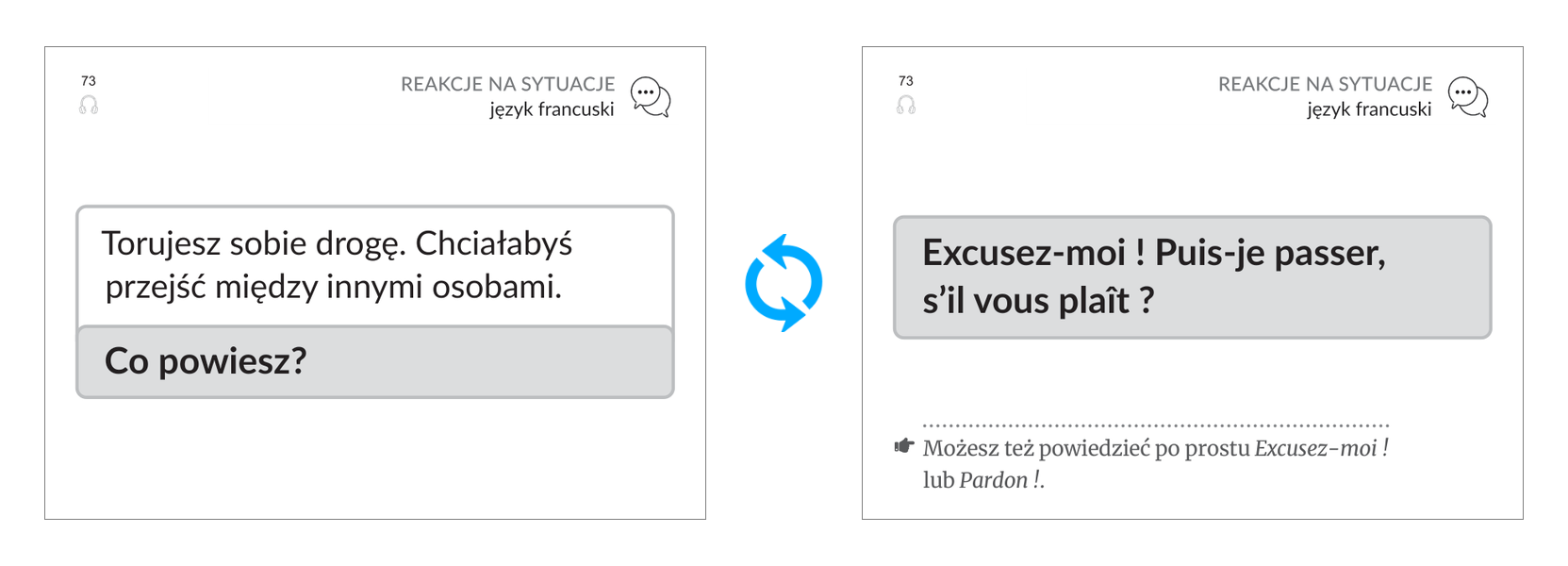Click the speech bubbles icon on left card
Image resolution: width=1568 pixels, height=566 pixels.
click(651, 97)
